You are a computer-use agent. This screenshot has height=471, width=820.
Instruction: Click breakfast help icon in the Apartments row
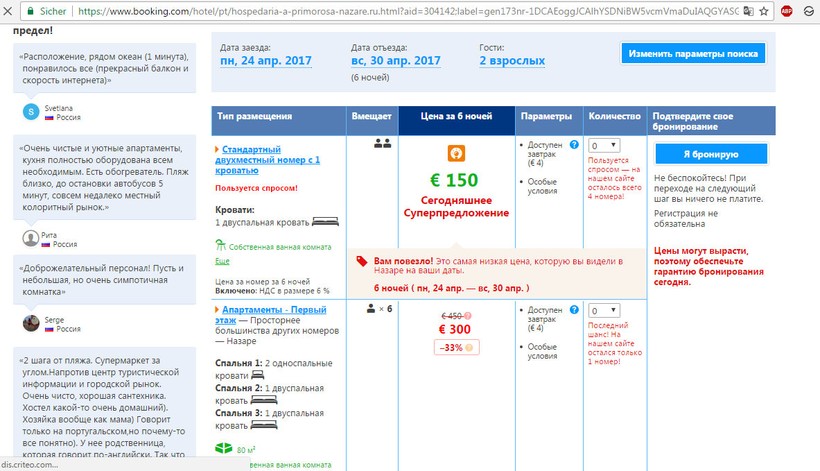[574, 312]
